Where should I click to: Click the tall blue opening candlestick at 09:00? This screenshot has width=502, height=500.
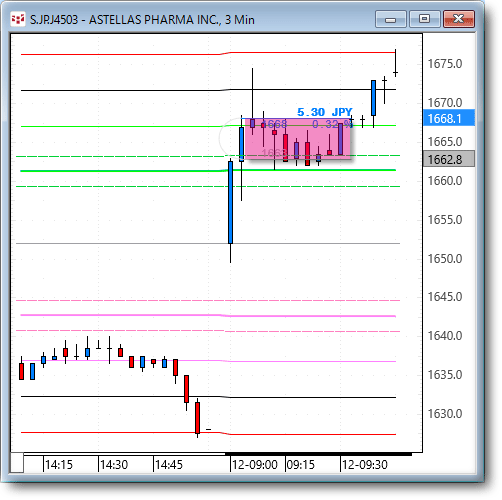pos(230,202)
